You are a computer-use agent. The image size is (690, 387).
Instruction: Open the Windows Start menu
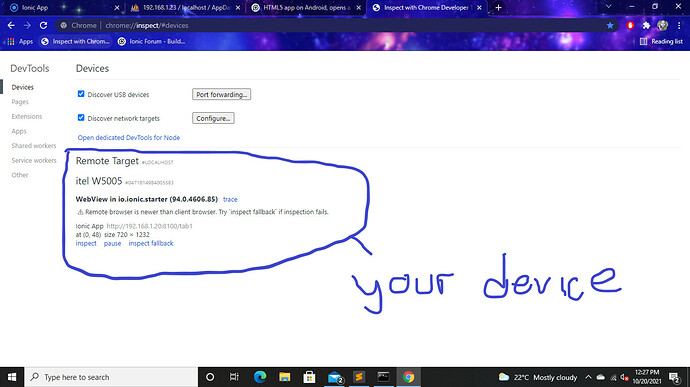tap(12, 377)
